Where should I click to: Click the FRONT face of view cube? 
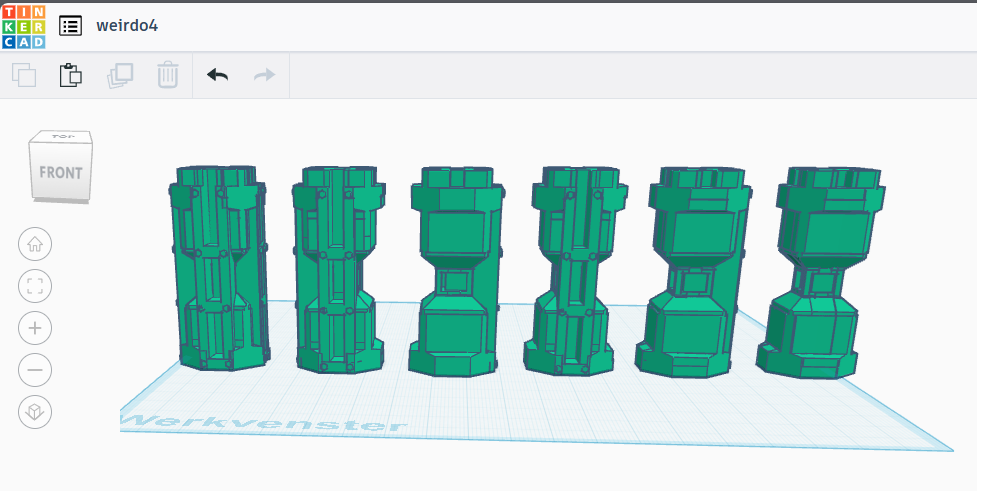coord(60,172)
